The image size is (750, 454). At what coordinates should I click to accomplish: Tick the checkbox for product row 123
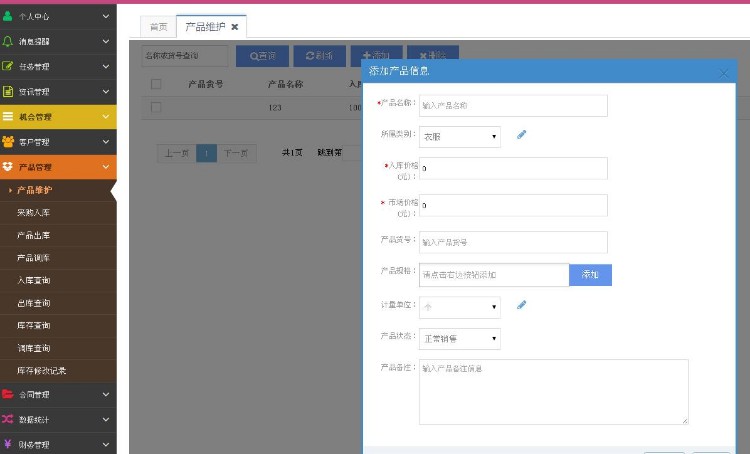pos(156,107)
